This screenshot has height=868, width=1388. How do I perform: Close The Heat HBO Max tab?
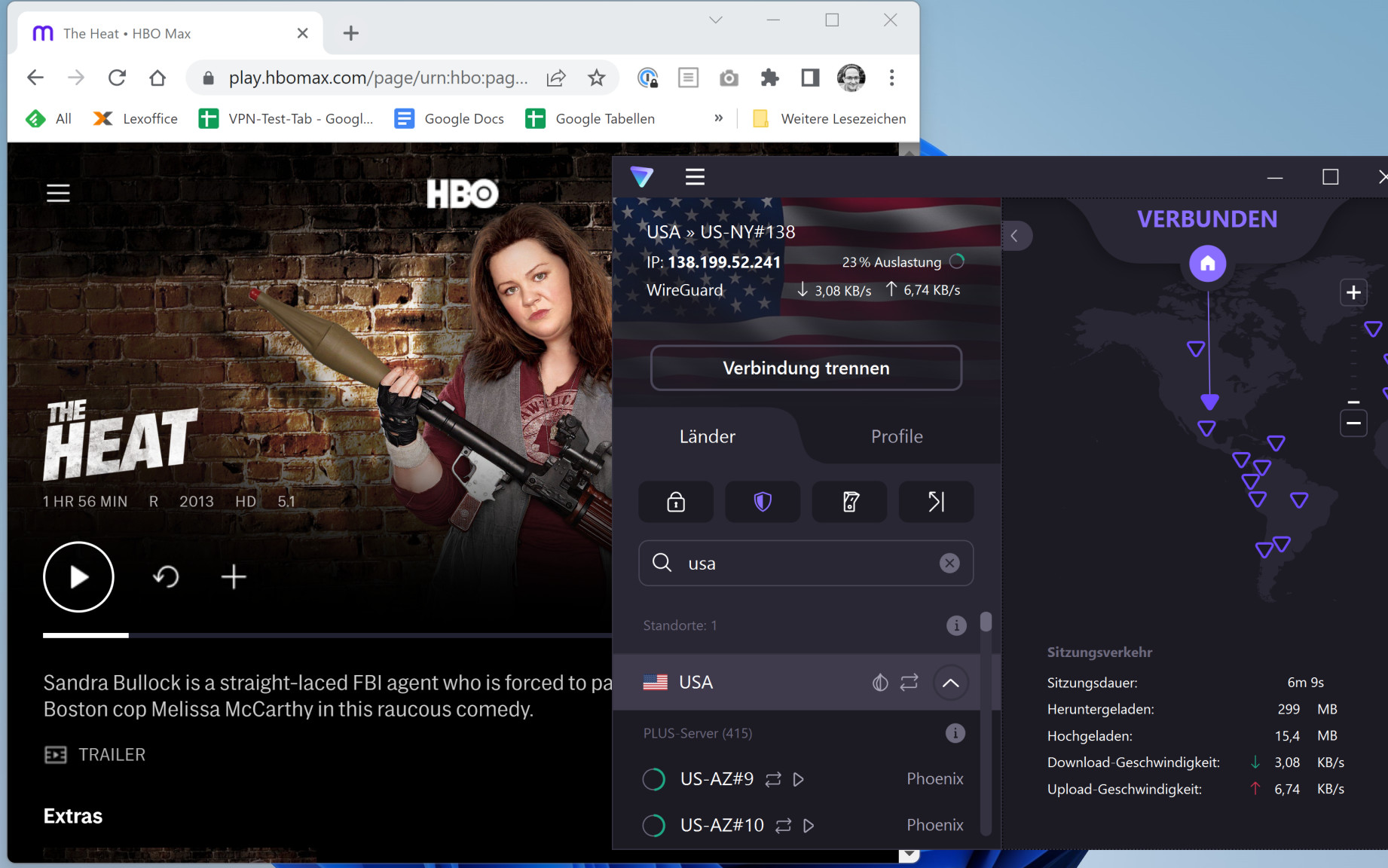(x=302, y=33)
